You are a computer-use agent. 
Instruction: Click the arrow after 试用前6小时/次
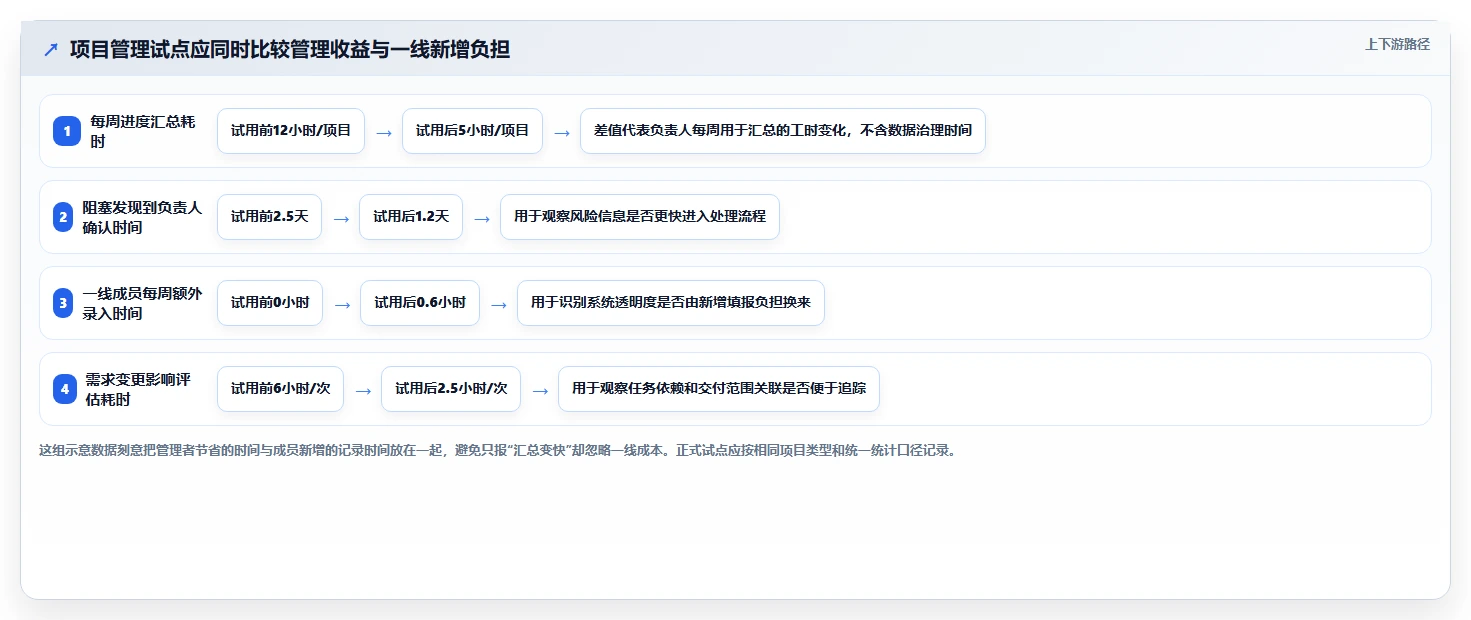[x=363, y=390]
